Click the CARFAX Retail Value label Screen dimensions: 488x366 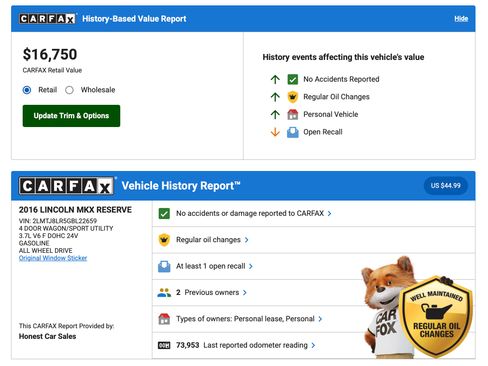pyautogui.click(x=52, y=70)
